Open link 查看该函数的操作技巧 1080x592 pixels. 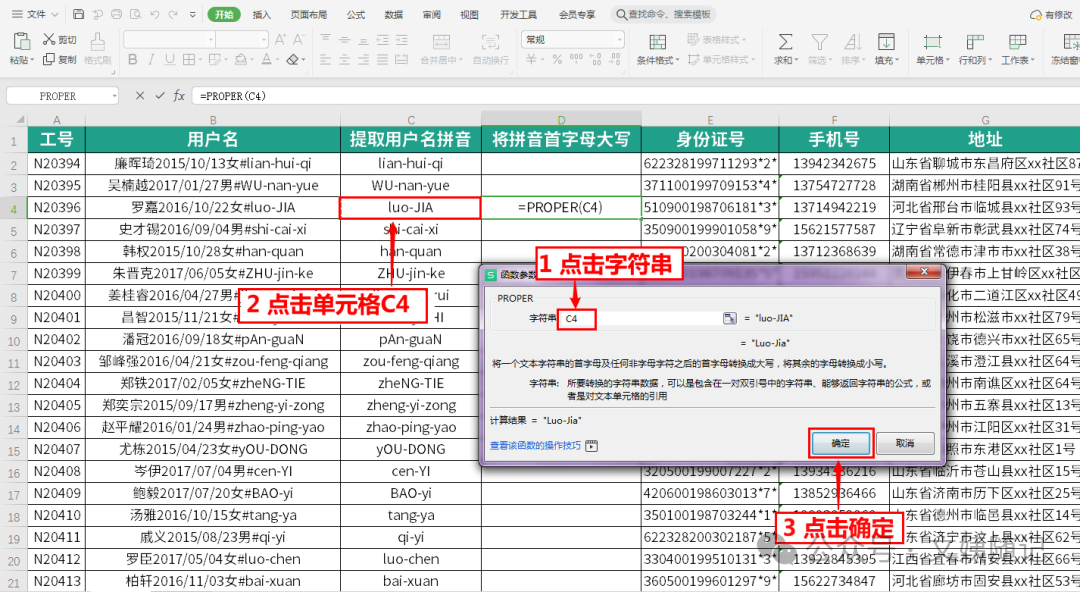point(535,446)
